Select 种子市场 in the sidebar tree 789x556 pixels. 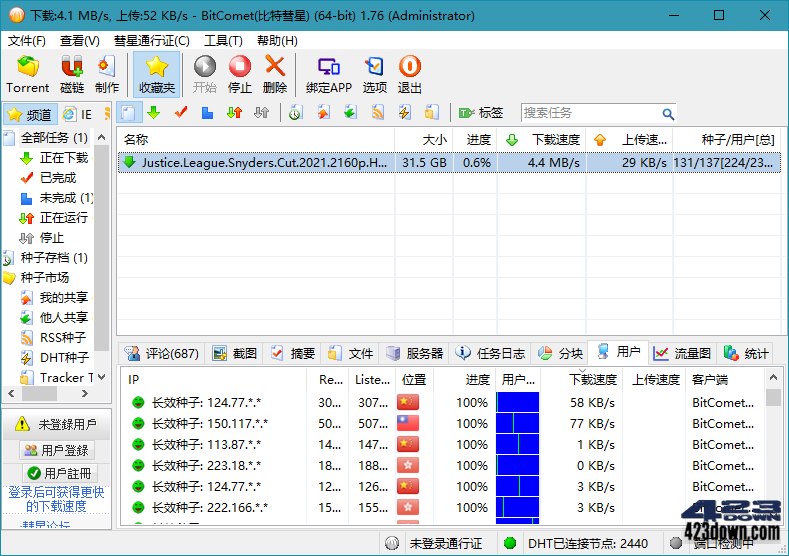[x=45, y=277]
